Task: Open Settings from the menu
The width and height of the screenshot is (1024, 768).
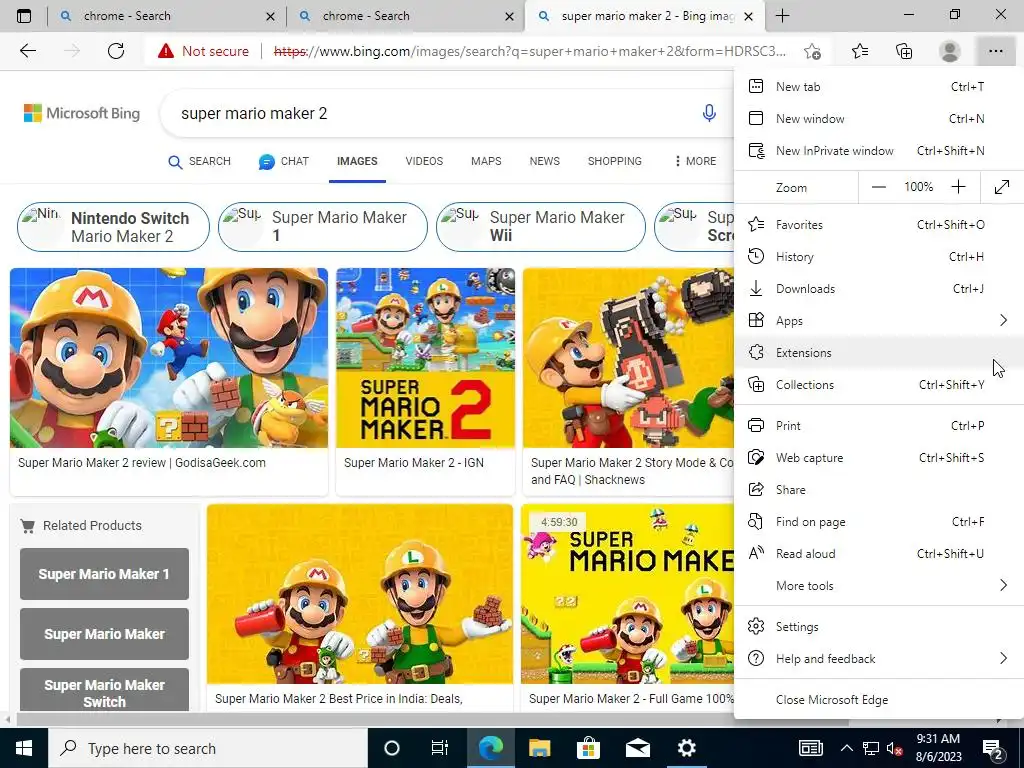Action: click(x=878, y=627)
